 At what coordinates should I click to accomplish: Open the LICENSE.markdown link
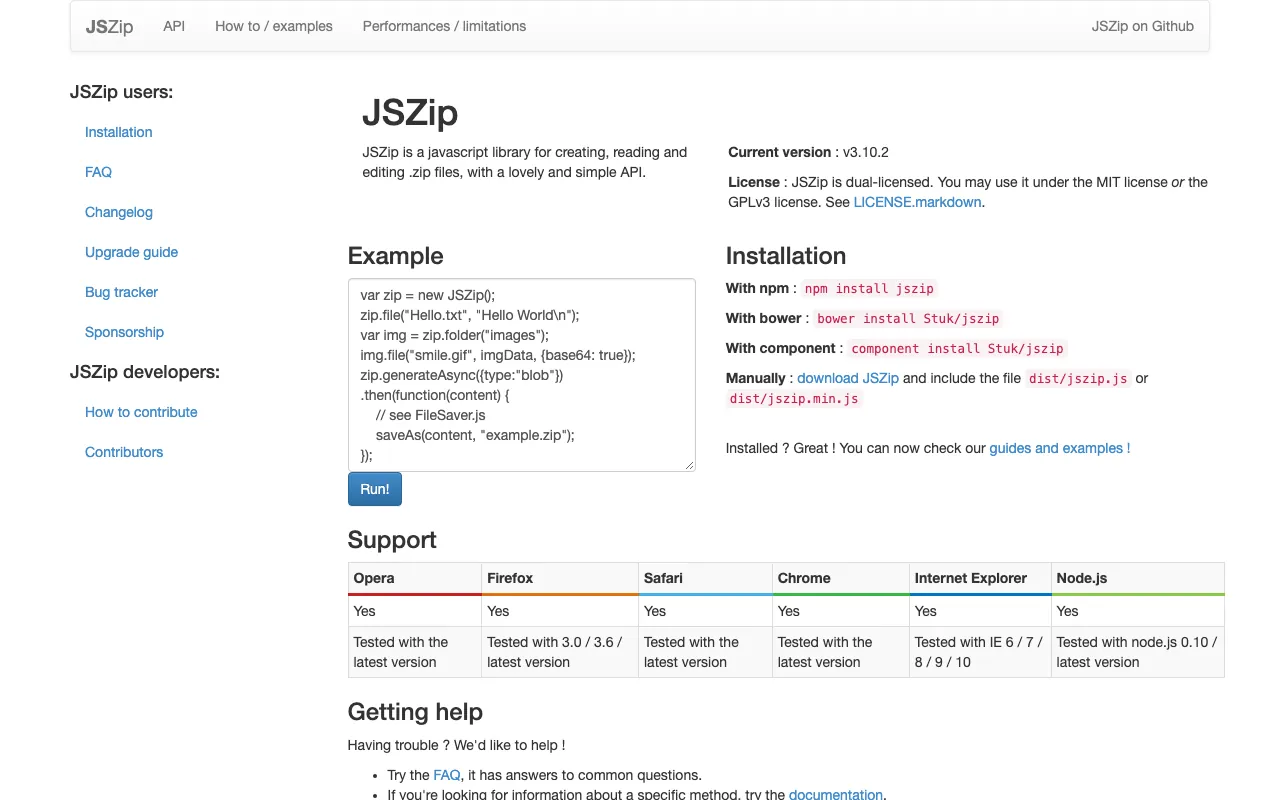[x=917, y=202]
